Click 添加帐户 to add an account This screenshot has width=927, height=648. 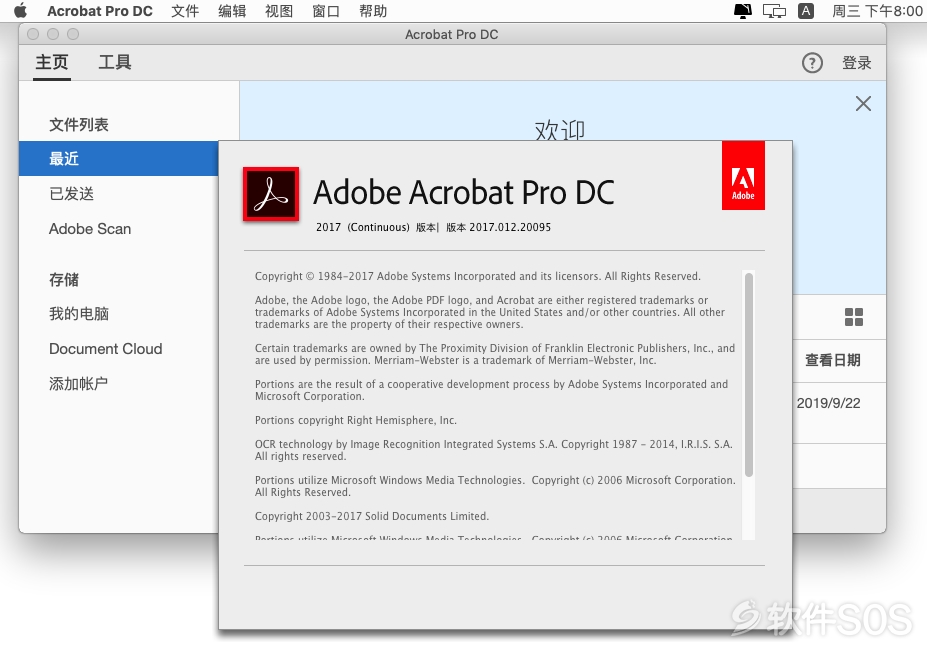pos(78,384)
